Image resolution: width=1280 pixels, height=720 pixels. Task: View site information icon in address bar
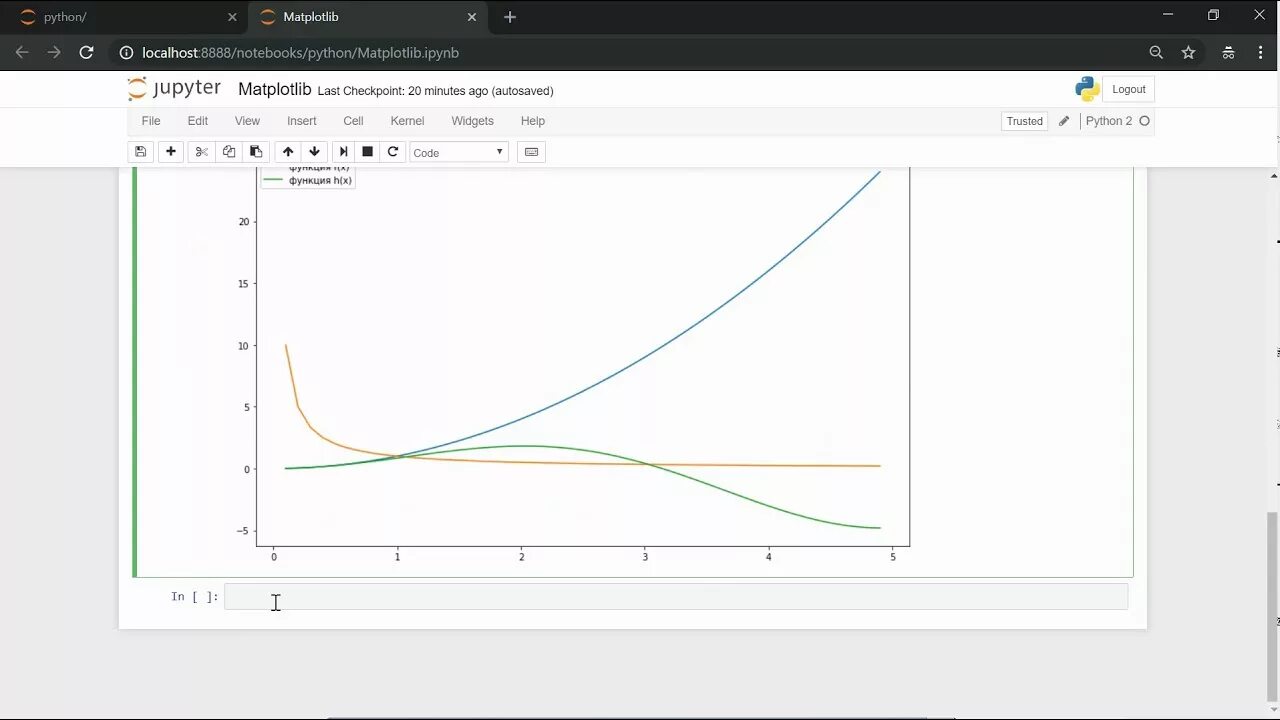pyautogui.click(x=125, y=52)
